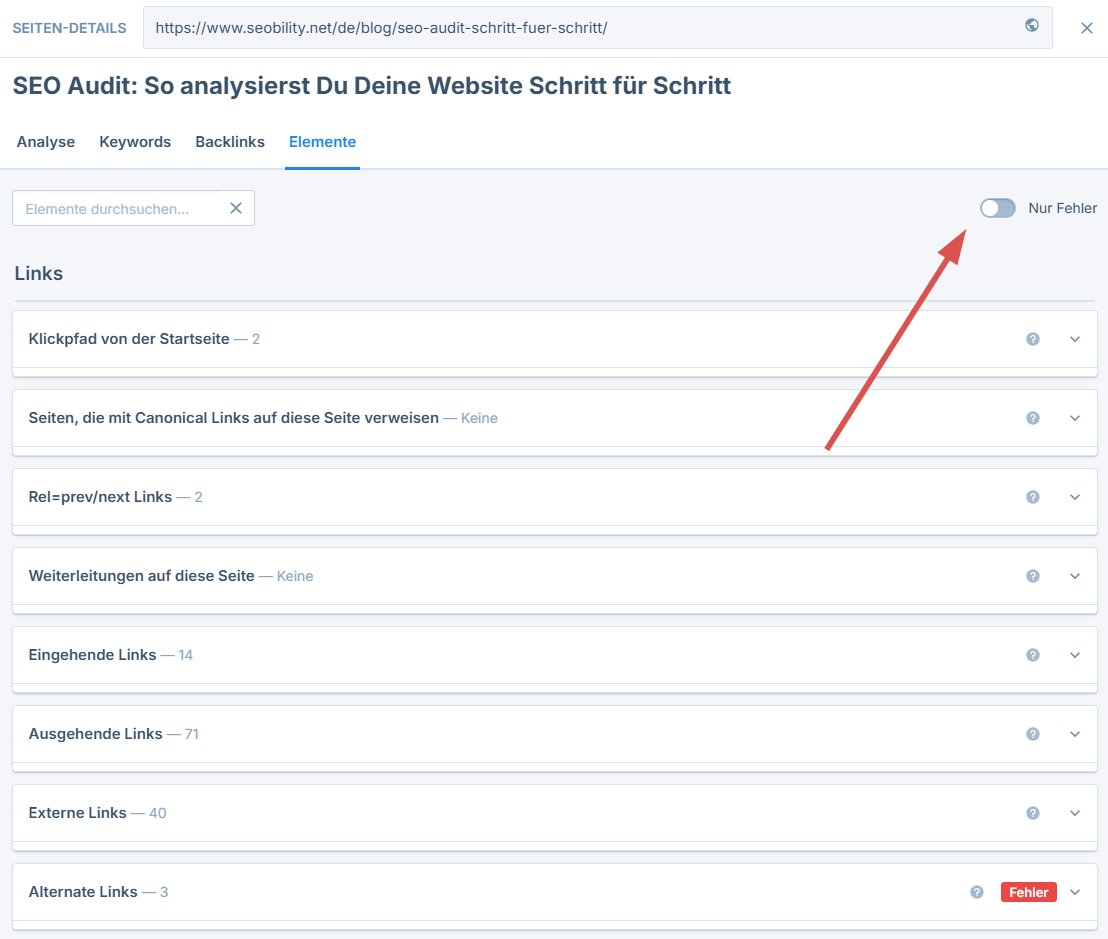Expand Ausgehende Links section

pyautogui.click(x=1075, y=735)
